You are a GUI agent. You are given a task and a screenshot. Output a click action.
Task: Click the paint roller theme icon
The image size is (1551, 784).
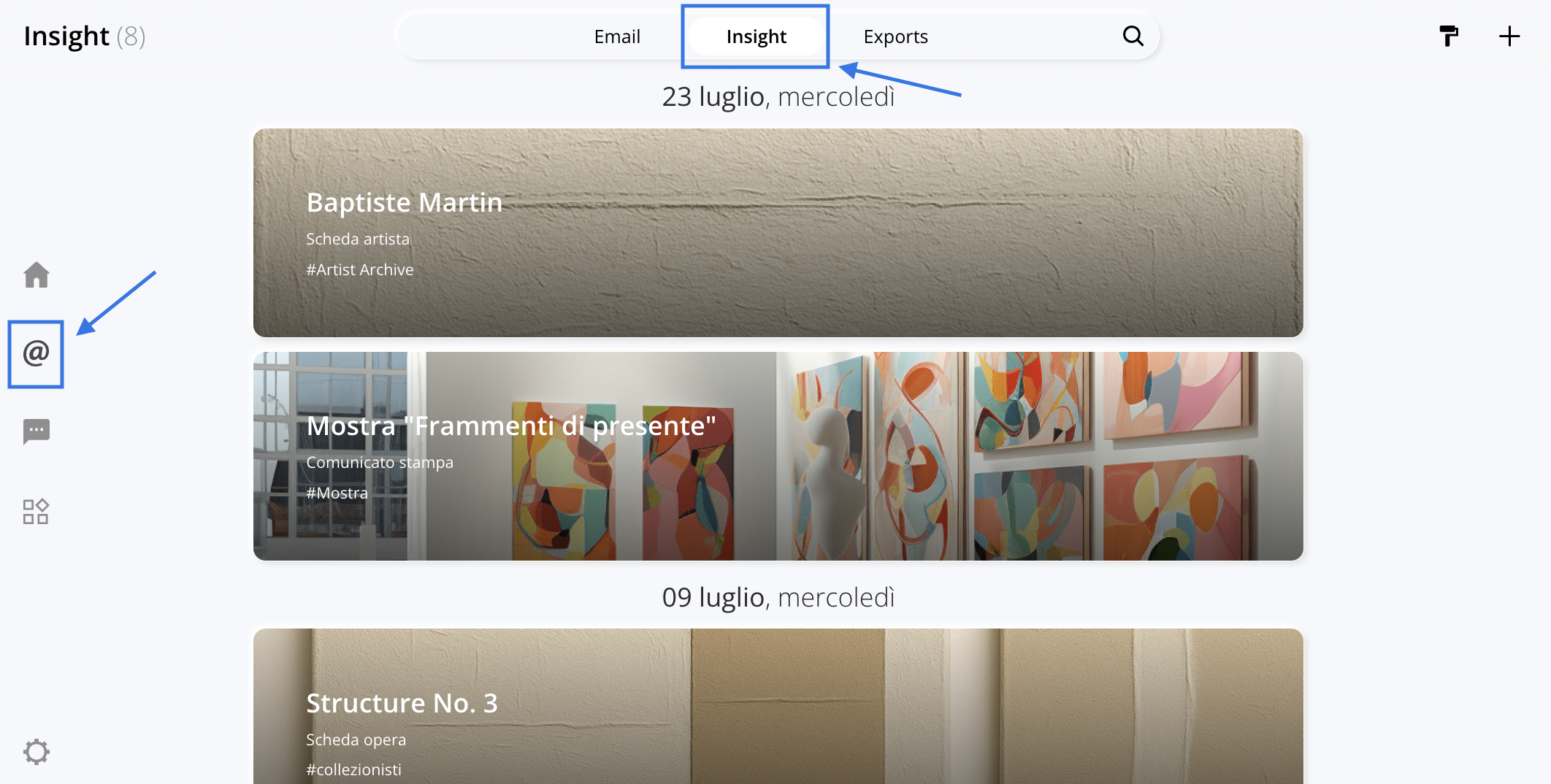pyautogui.click(x=1448, y=36)
